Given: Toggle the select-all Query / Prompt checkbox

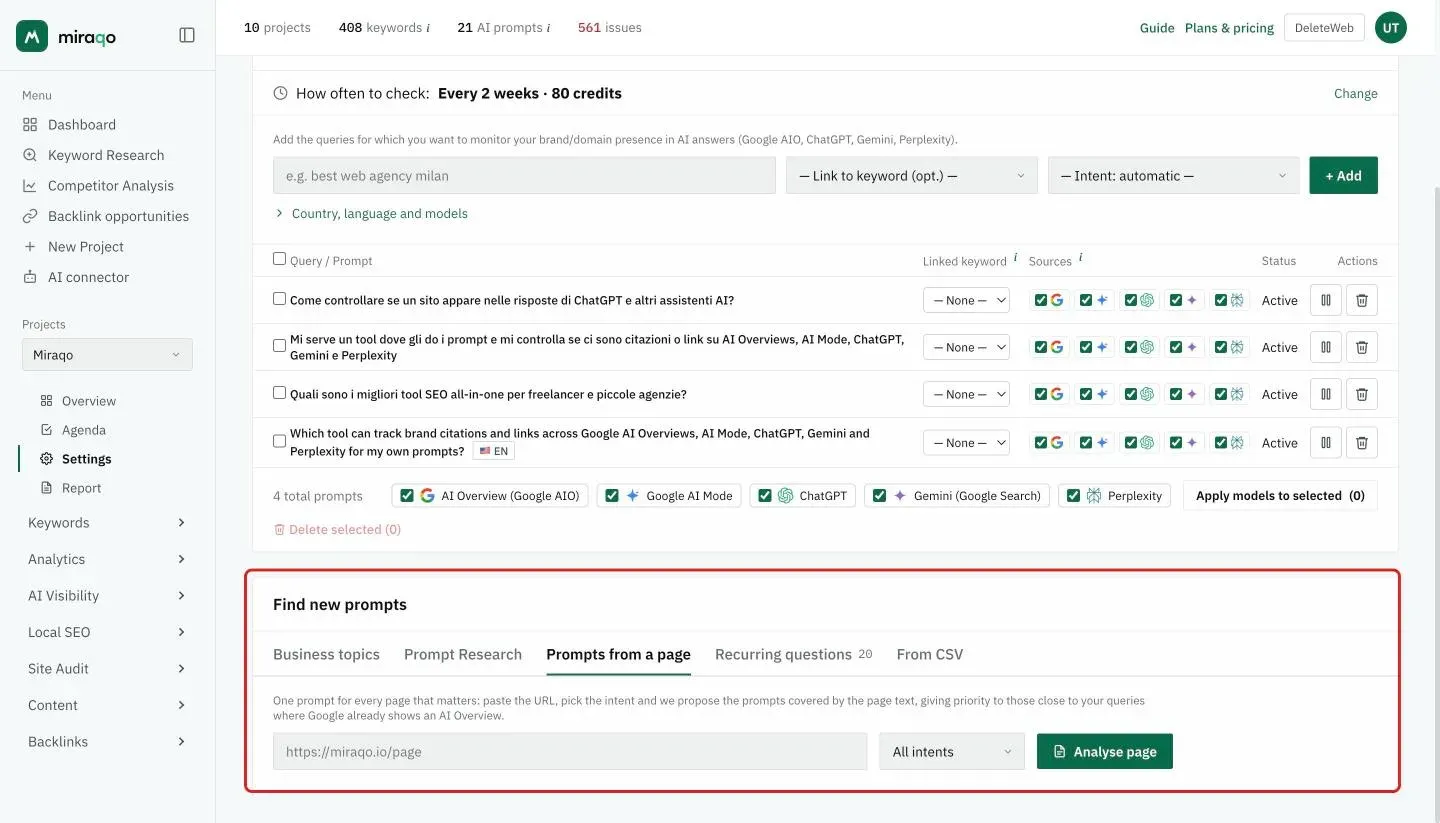Looking at the screenshot, I should [x=280, y=259].
